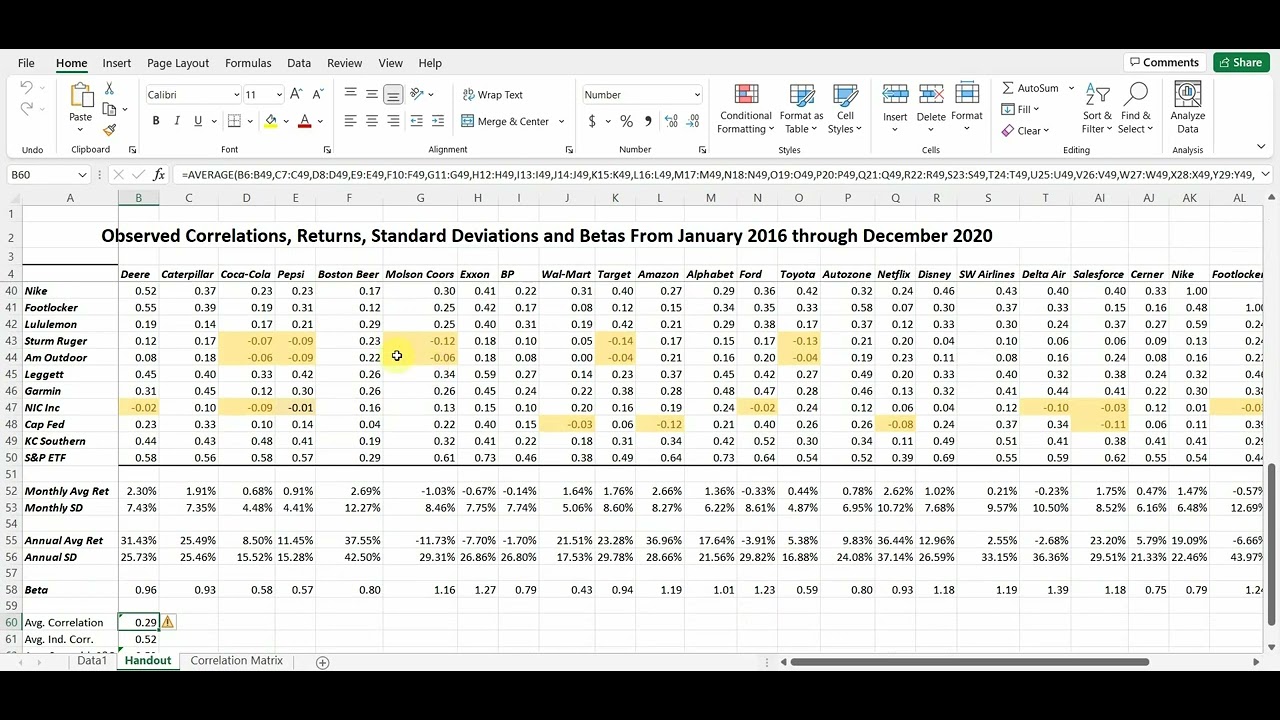Activate the Format Painter brush
This screenshot has width=1280, height=720.
click(109, 129)
